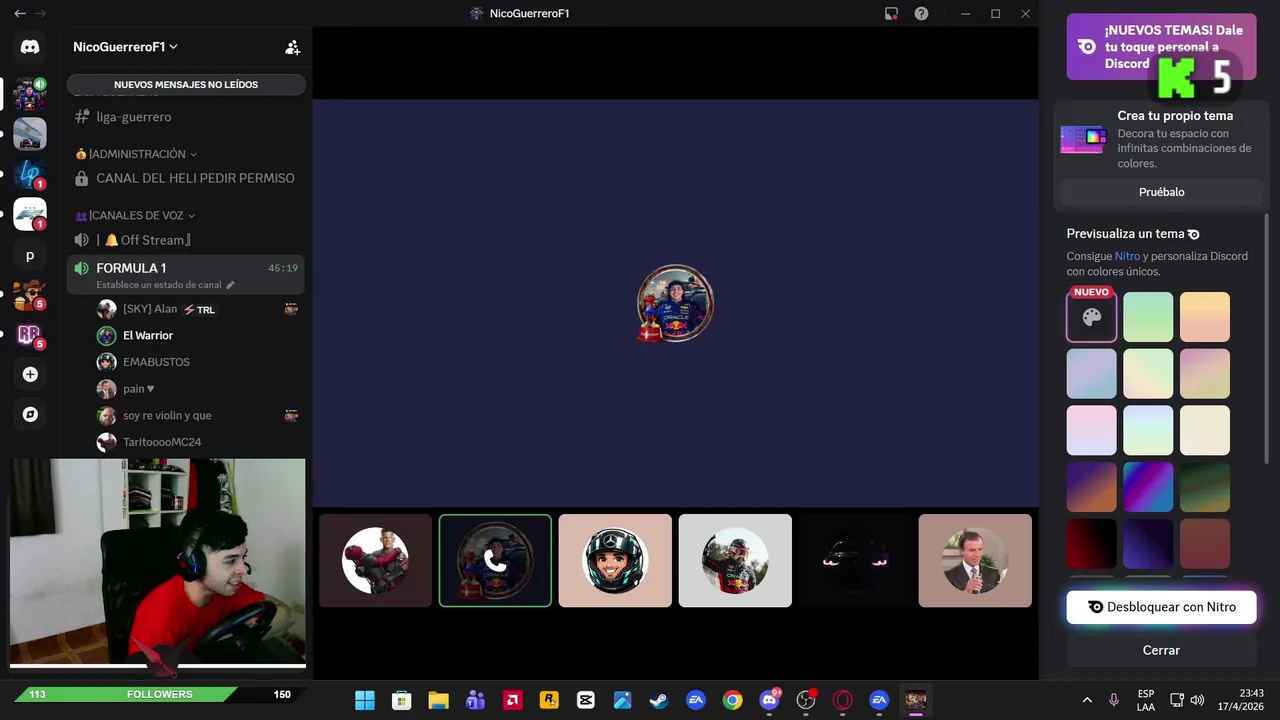Select the cartoon helmet avatar participant tile
The image size is (1280, 720).
(x=615, y=560)
